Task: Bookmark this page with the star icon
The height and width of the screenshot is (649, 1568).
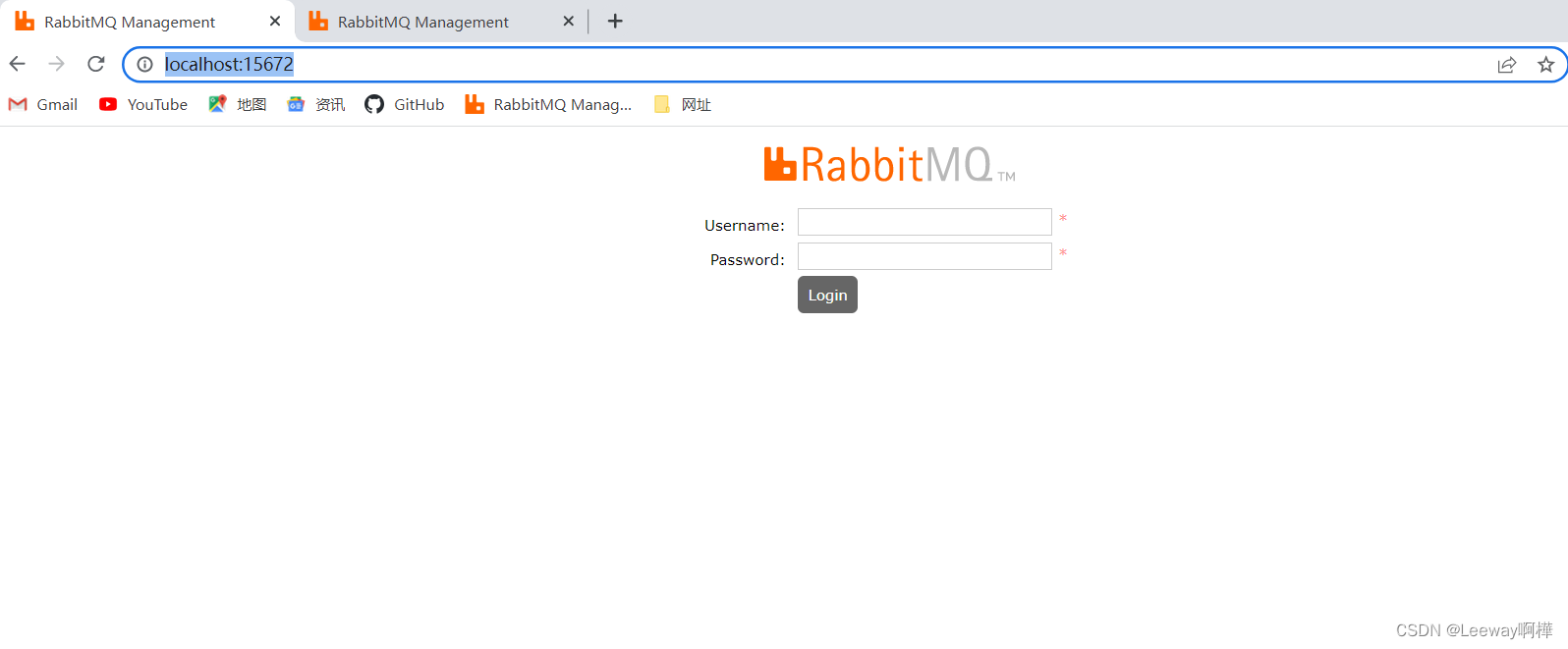Action: point(1546,65)
